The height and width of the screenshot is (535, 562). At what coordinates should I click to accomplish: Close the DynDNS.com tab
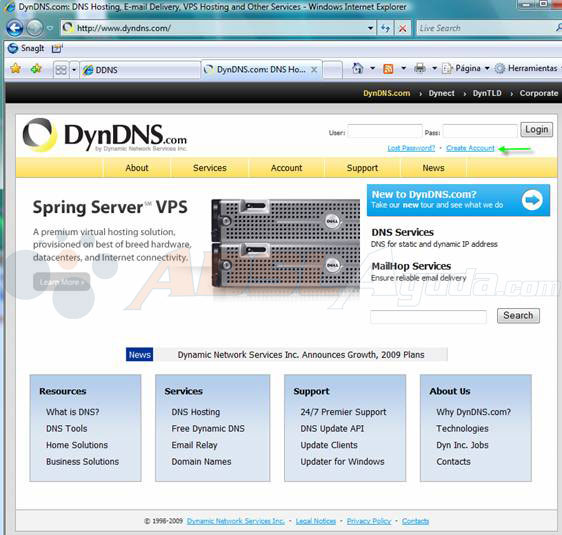tap(314, 70)
